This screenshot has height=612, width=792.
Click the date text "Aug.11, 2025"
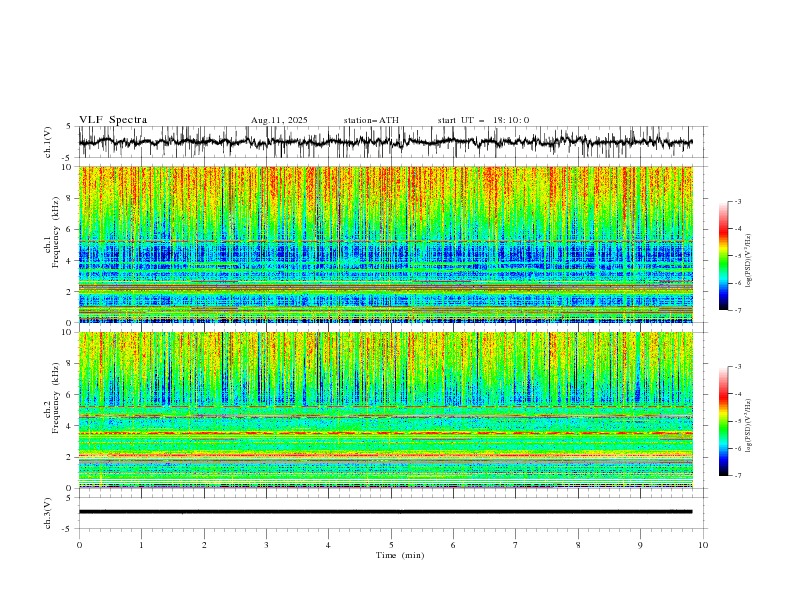point(279,120)
